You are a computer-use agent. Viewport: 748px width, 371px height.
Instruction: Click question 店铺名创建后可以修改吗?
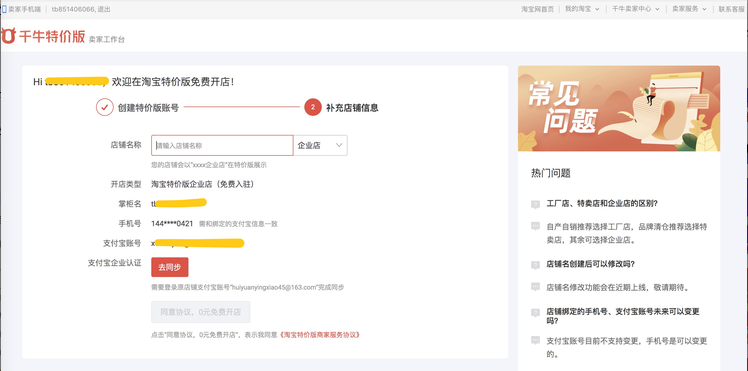pyautogui.click(x=591, y=264)
